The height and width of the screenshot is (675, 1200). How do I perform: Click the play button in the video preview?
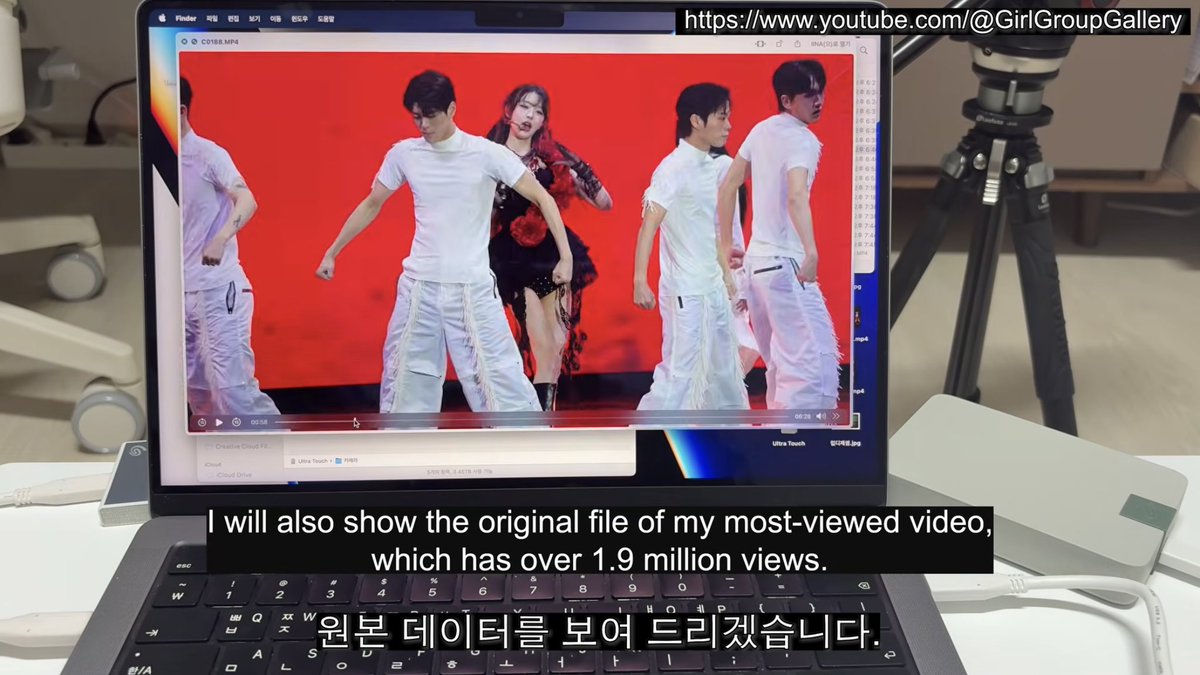point(219,423)
